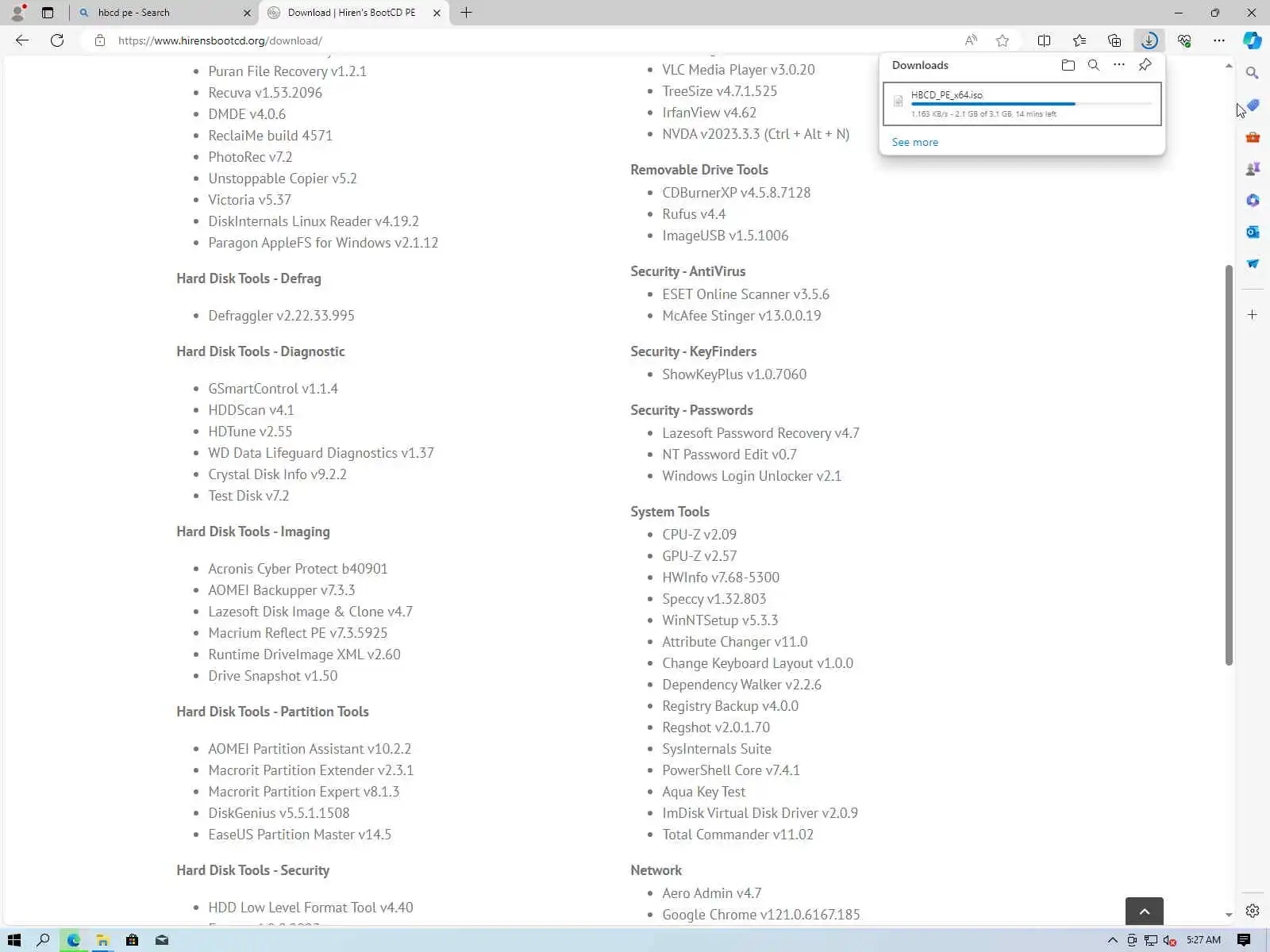Image resolution: width=1270 pixels, height=952 pixels.
Task: Click ShowKeyPlus v1.0.7060
Action: (734, 374)
